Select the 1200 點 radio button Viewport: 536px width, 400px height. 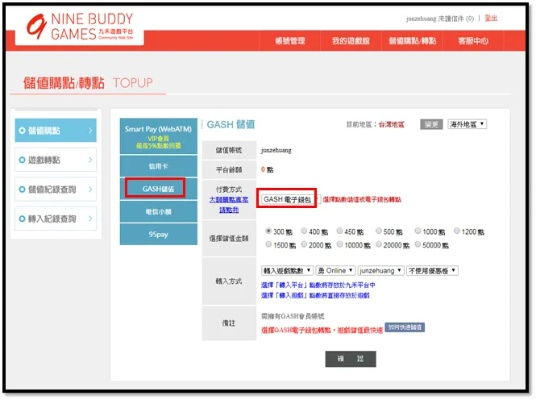457,231
